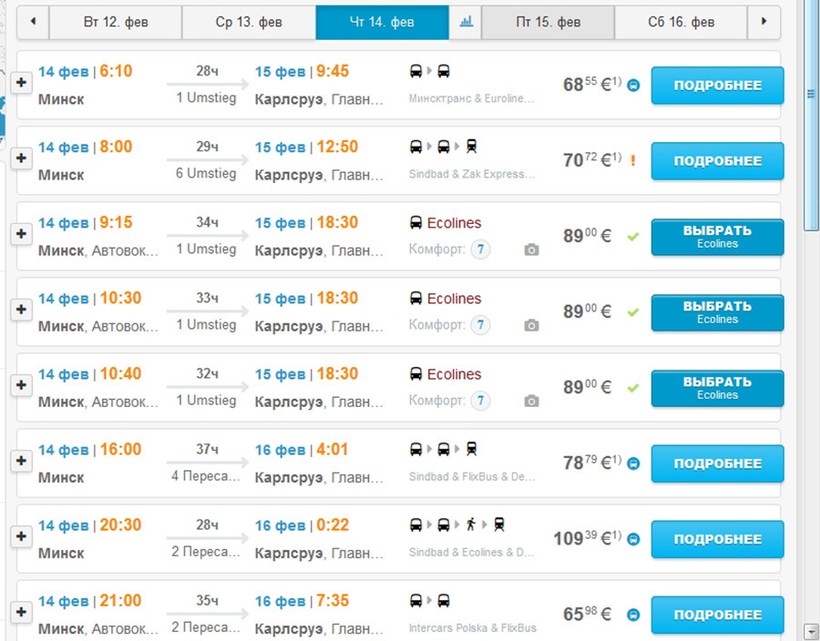Expand the 6:10 Minsk departure details
This screenshot has height=641, width=820.
click(20, 81)
